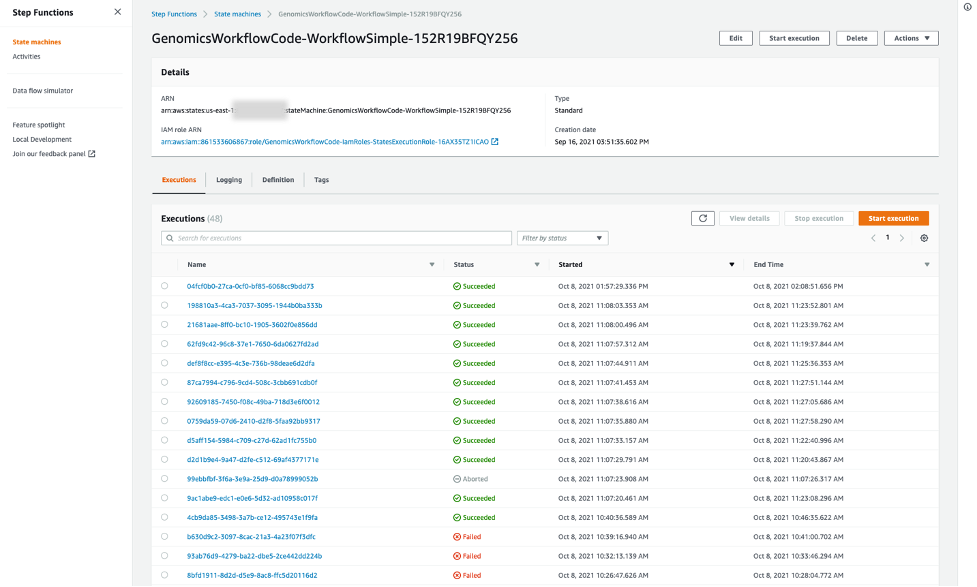This screenshot has height=587, width=977.
Task: Click the Stop execution button
Action: pos(819,218)
